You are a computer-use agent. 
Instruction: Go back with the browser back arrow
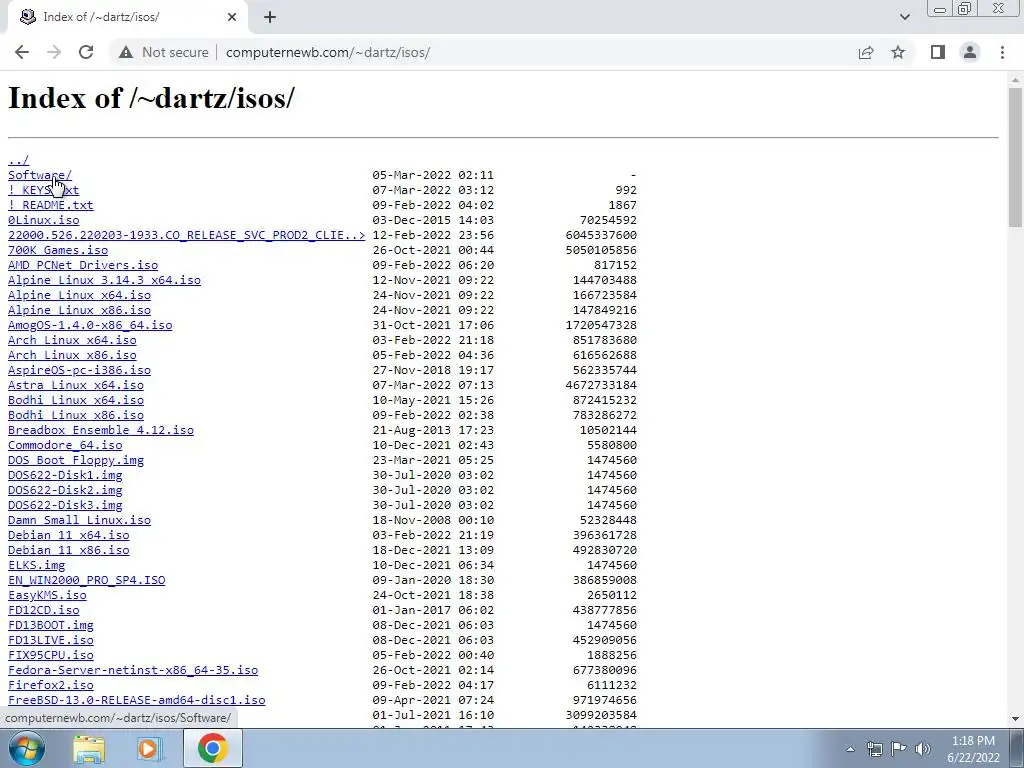click(x=22, y=52)
